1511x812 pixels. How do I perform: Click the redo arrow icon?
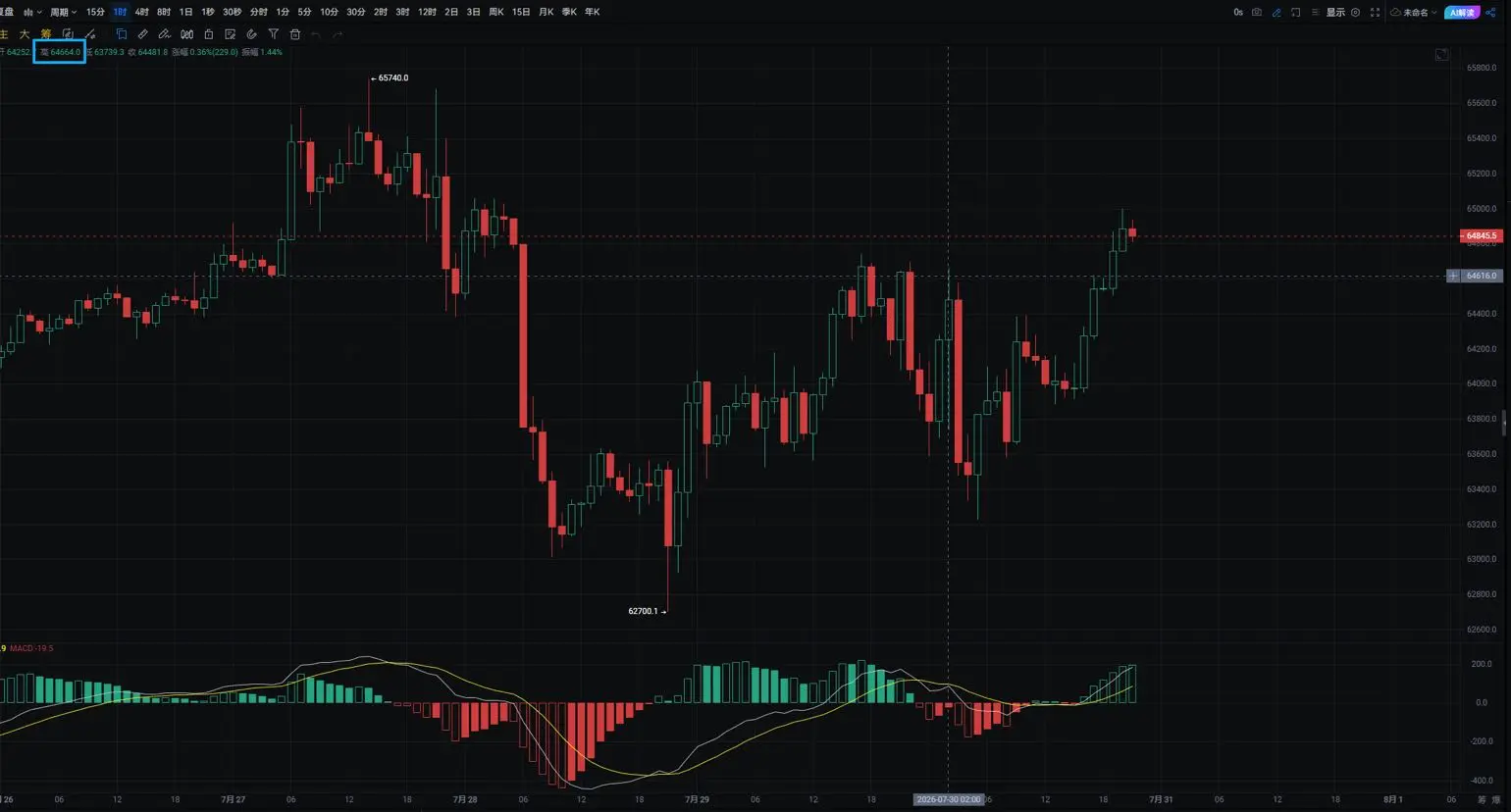338,34
